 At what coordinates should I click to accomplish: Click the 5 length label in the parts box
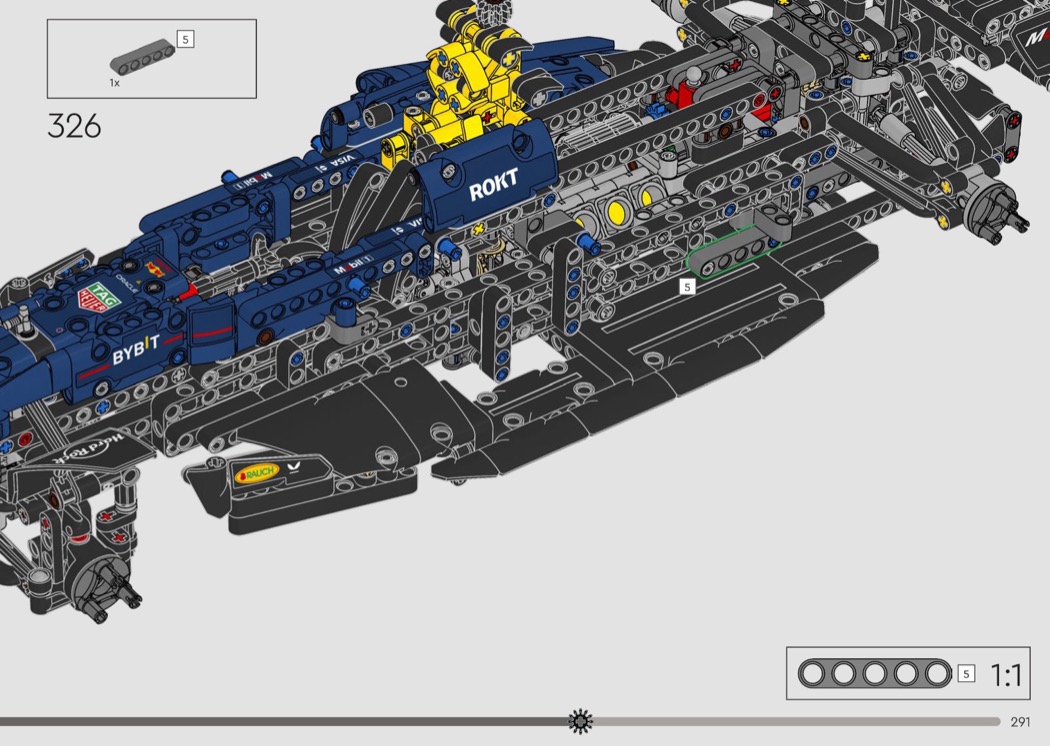[x=185, y=39]
